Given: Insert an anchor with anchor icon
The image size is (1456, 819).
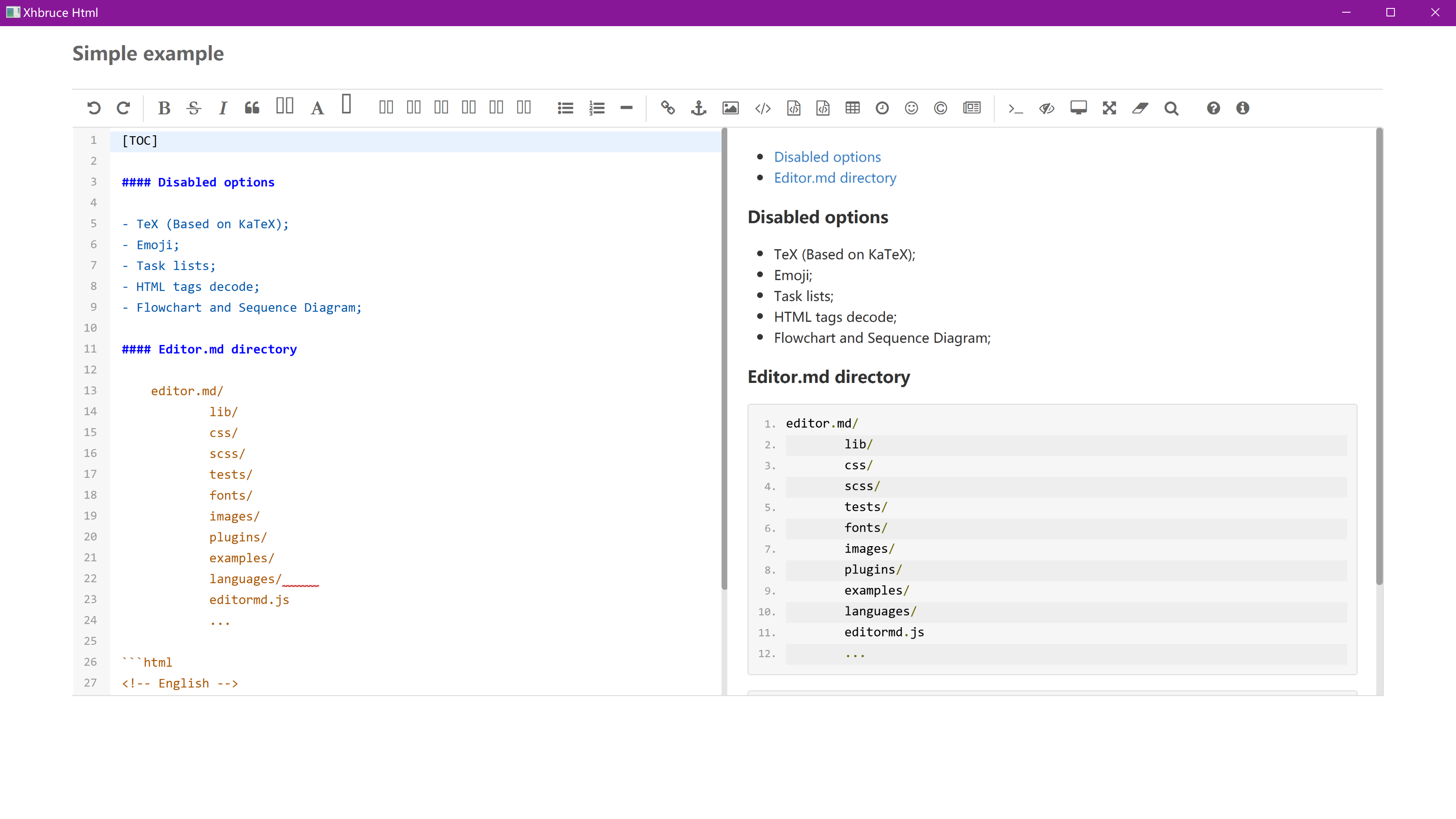Looking at the screenshot, I should [699, 108].
